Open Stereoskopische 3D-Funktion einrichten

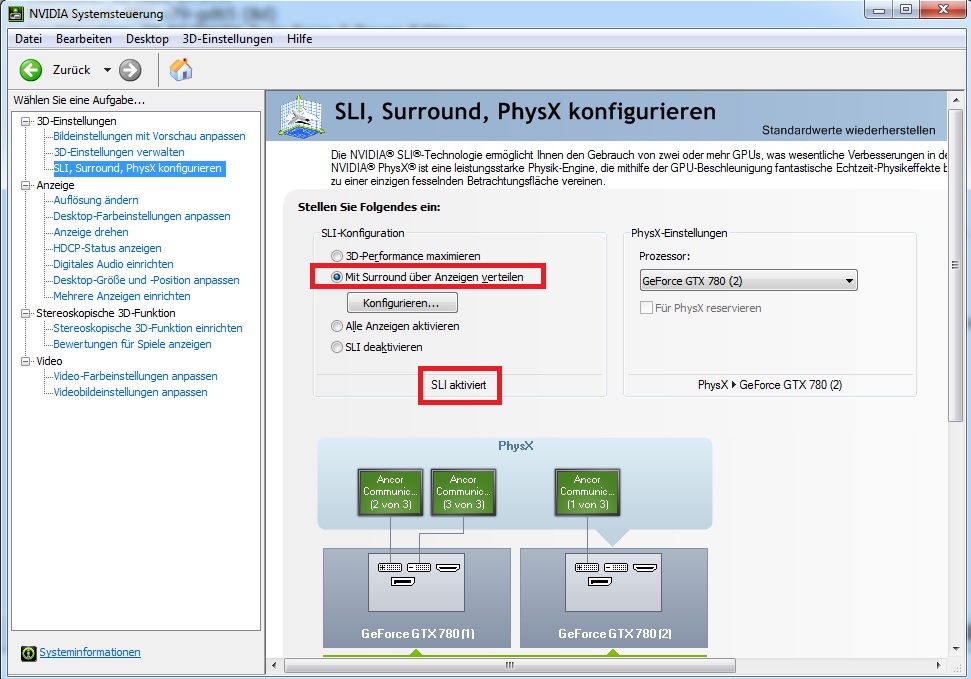click(x=148, y=328)
